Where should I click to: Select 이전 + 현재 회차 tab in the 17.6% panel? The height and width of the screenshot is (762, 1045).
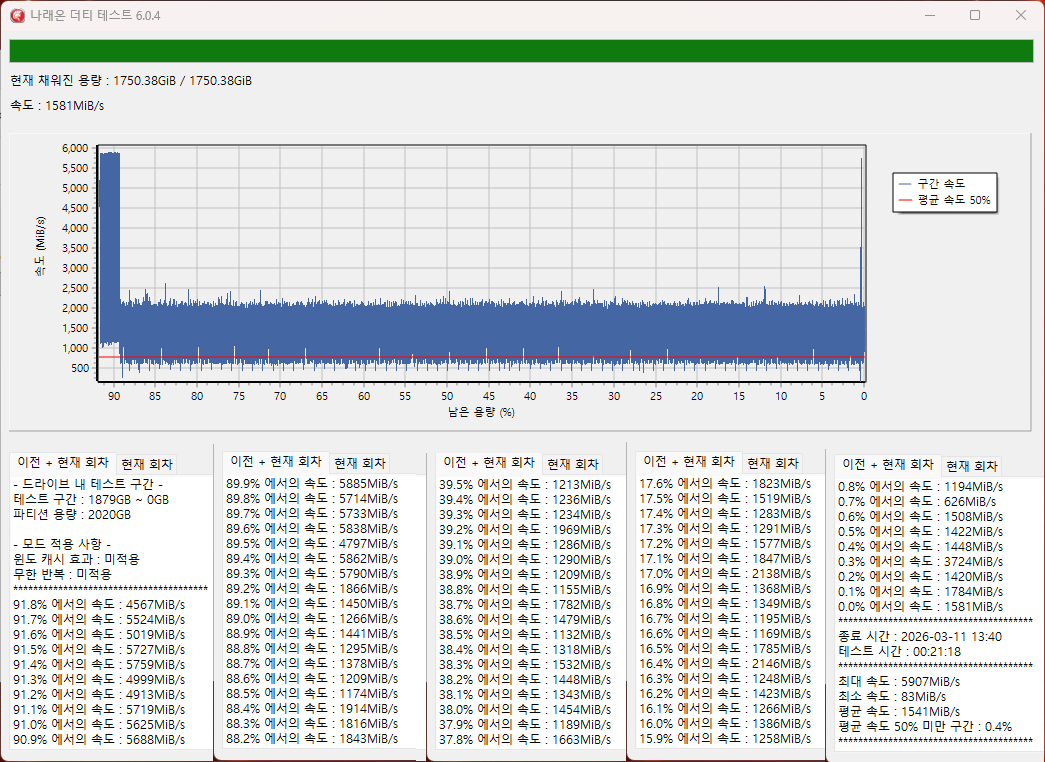[689, 462]
